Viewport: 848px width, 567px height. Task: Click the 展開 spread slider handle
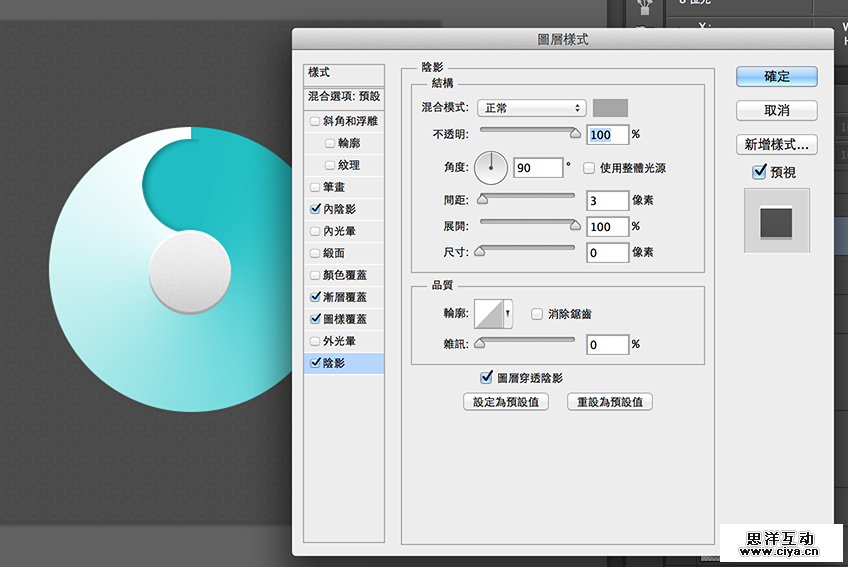tap(575, 225)
